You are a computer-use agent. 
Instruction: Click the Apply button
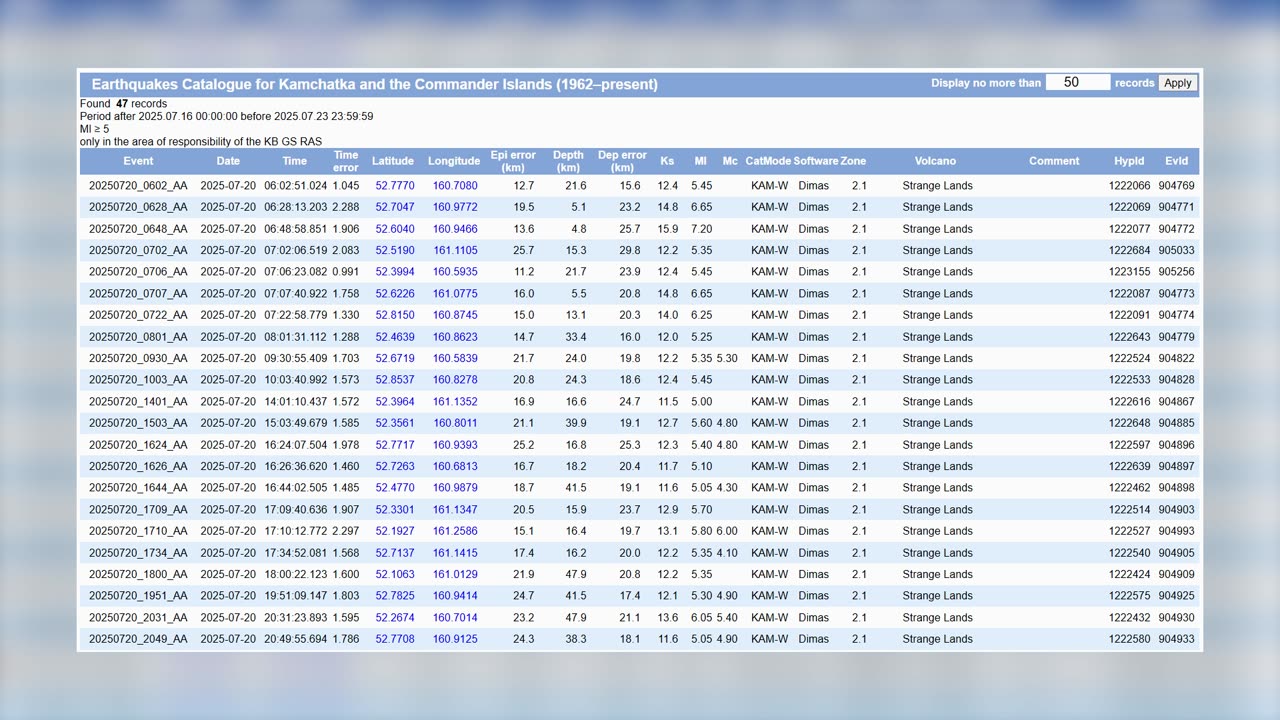point(1177,83)
